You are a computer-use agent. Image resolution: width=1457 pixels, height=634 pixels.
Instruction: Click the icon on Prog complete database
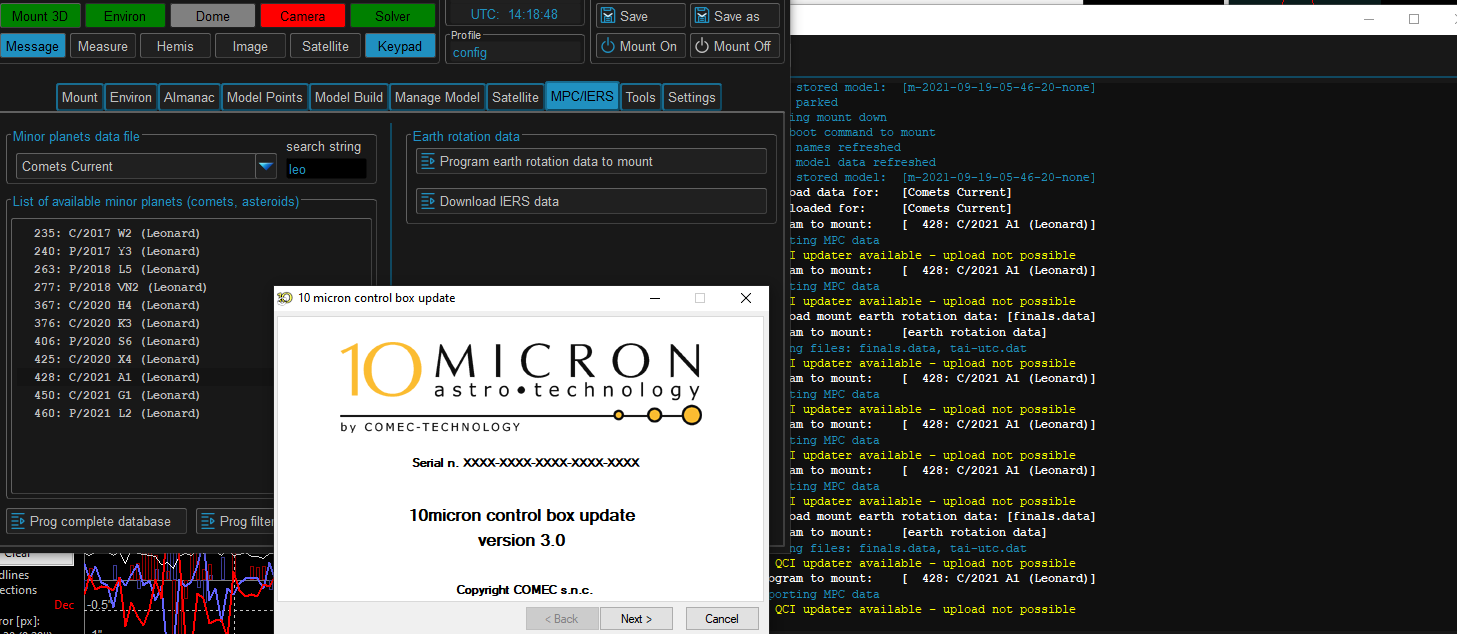coord(18,521)
